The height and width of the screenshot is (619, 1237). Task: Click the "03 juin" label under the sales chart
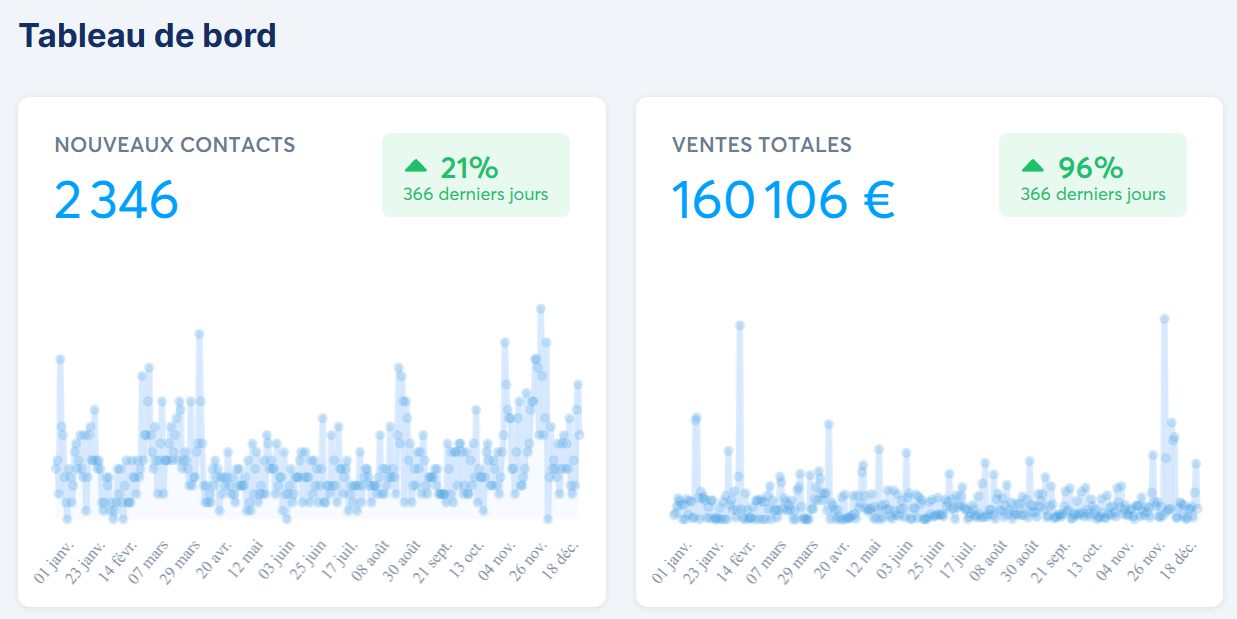(897, 563)
